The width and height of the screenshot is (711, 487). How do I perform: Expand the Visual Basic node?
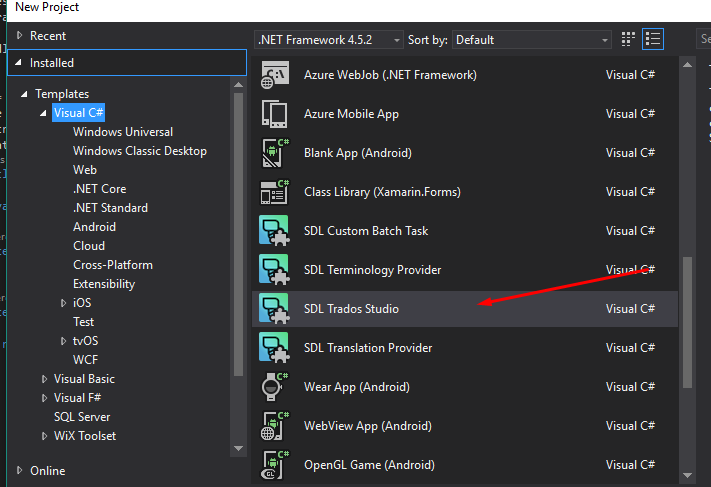44,379
